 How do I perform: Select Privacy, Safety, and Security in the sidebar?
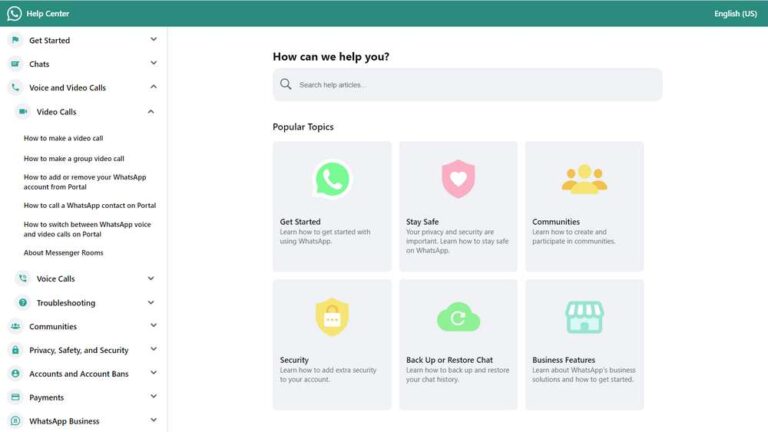[78, 350]
